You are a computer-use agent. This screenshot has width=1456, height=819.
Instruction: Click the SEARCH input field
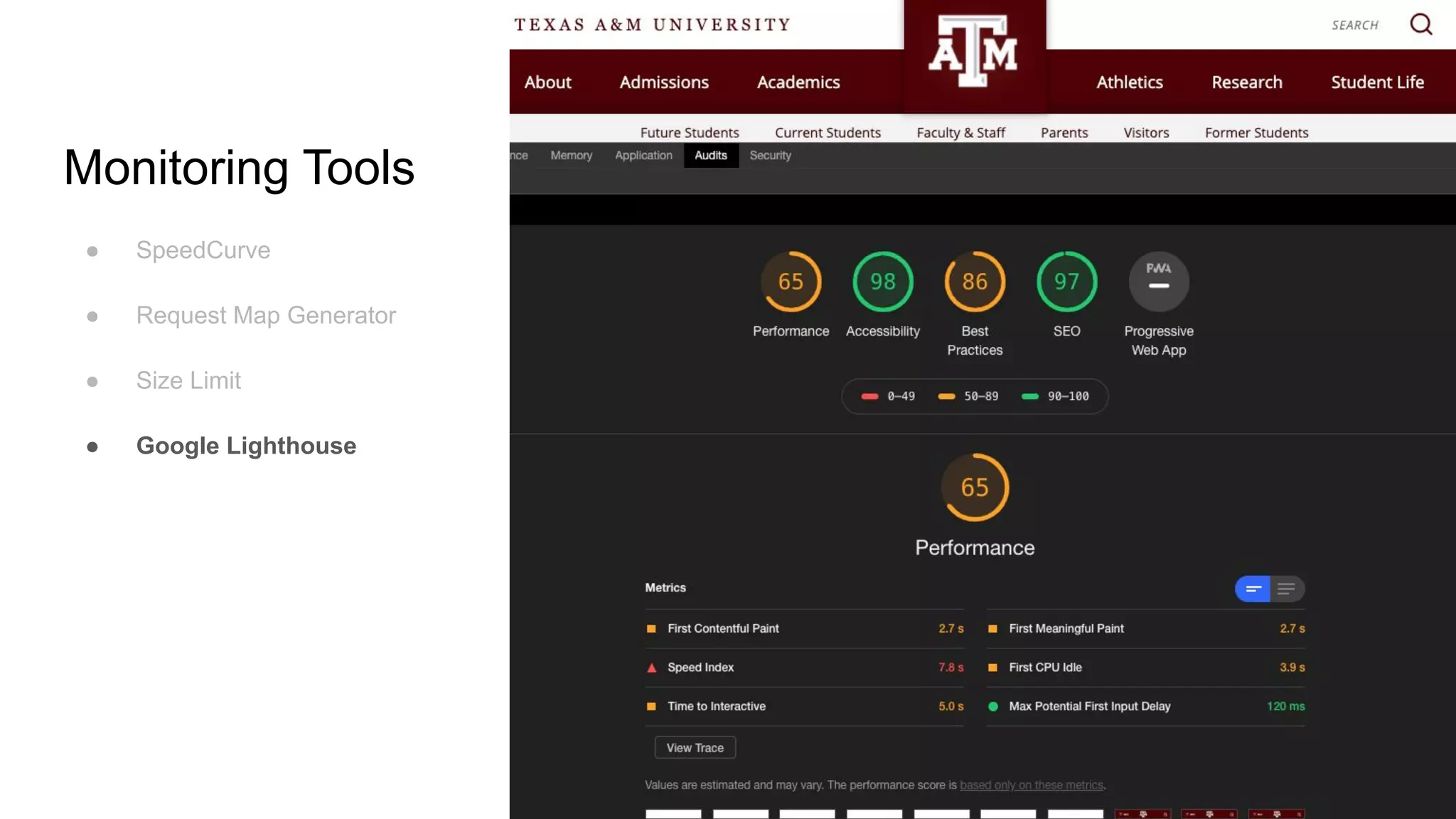point(1354,26)
